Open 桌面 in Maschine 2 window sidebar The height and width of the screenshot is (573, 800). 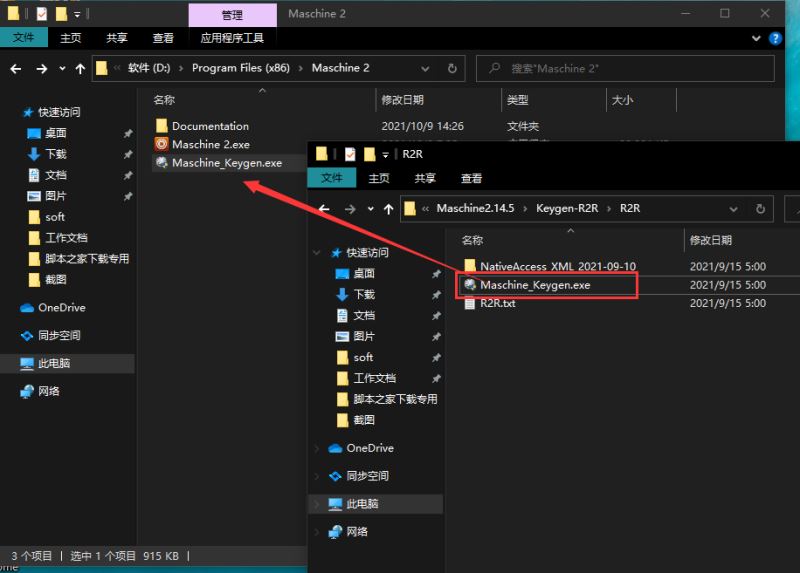click(x=56, y=133)
